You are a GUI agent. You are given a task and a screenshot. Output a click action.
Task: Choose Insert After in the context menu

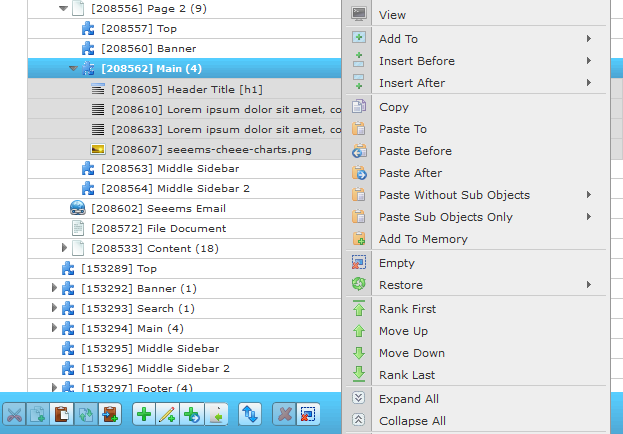(477, 83)
